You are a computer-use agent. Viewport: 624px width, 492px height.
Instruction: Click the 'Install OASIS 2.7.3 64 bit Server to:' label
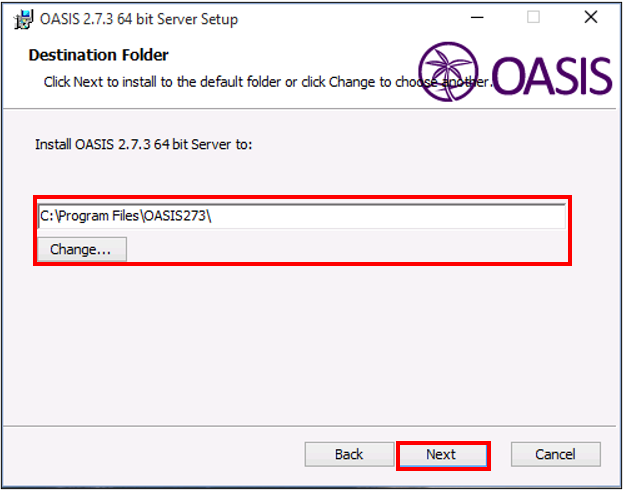point(144,144)
